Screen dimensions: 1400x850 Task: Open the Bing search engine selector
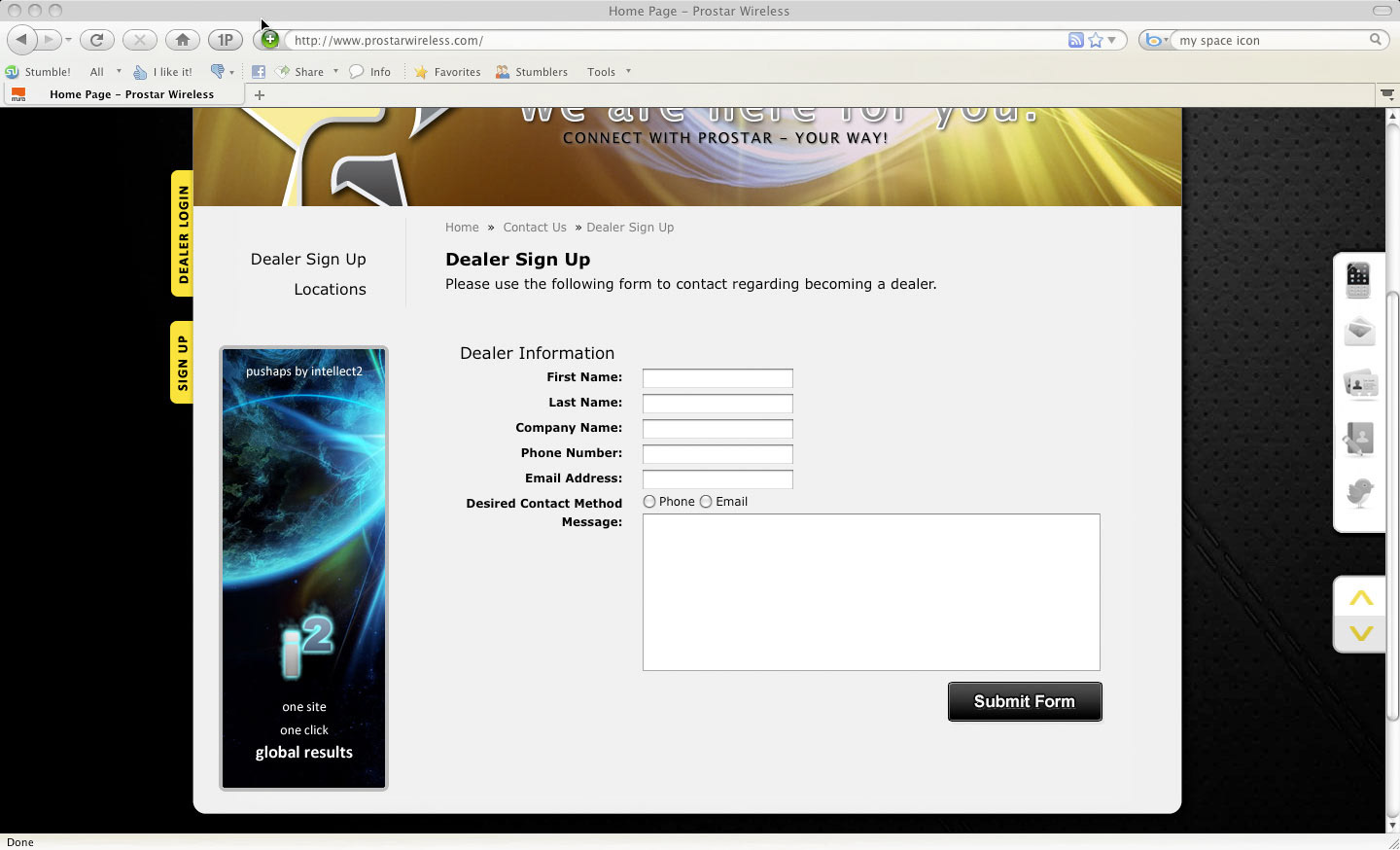pos(1156,41)
